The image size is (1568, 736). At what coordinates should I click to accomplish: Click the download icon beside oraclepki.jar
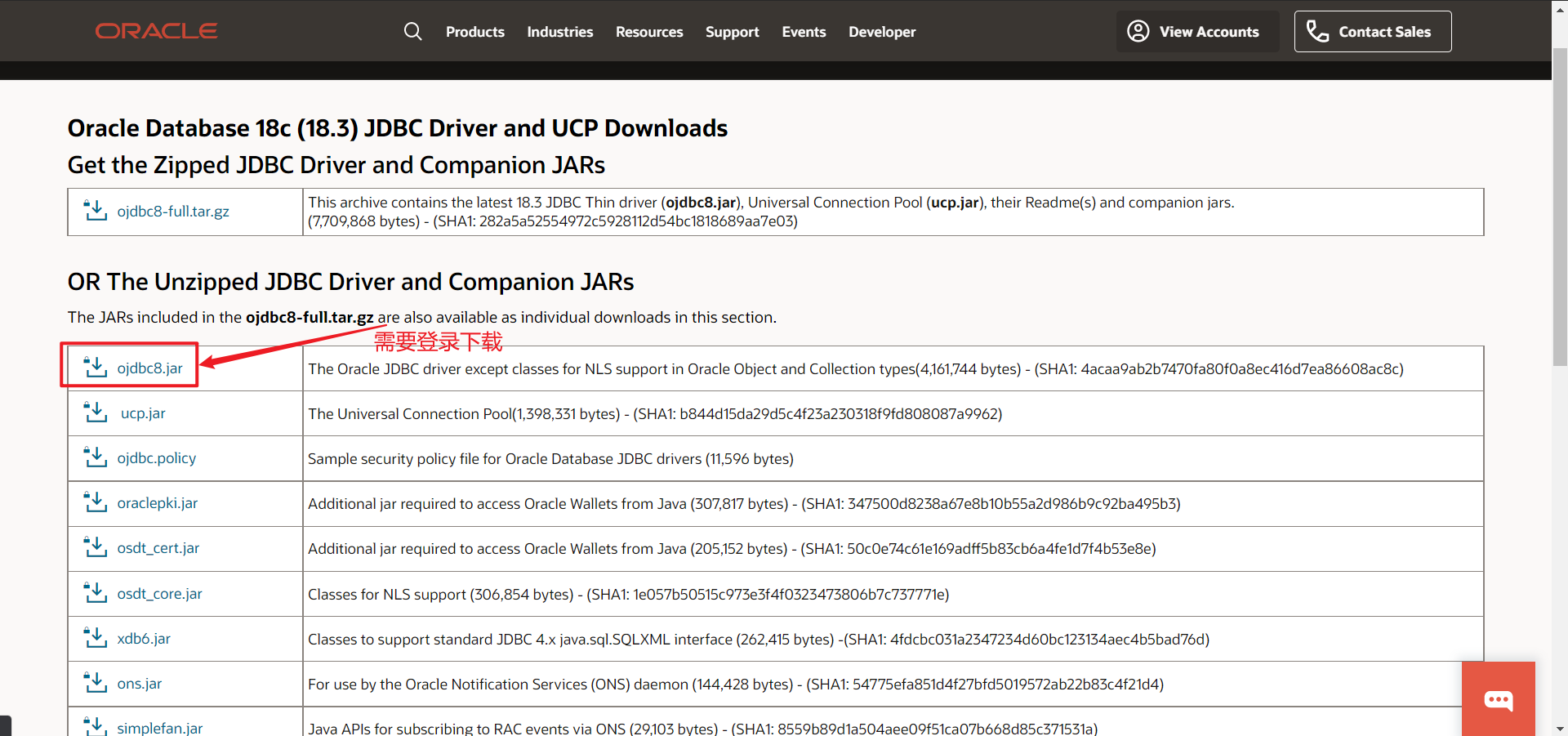tap(96, 502)
